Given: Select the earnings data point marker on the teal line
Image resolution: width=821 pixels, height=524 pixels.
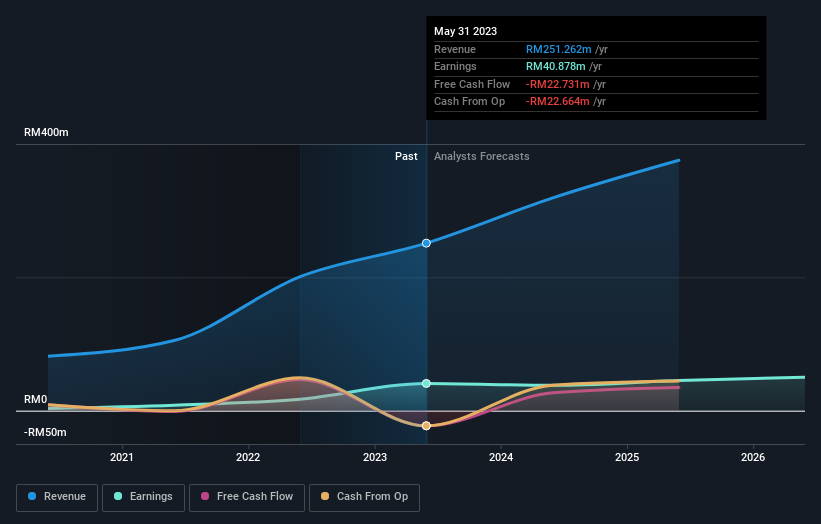Looking at the screenshot, I should point(426,383).
